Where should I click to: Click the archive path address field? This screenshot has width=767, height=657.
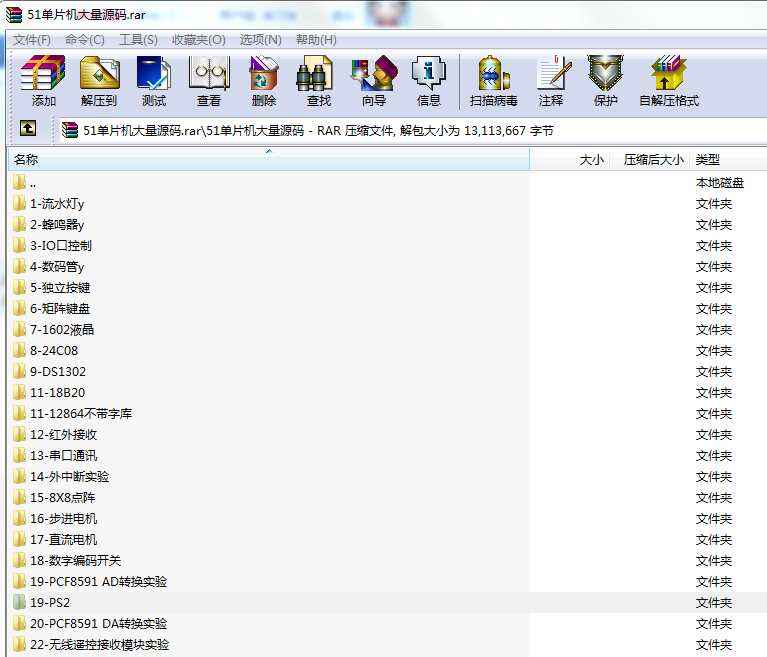[x=413, y=131]
